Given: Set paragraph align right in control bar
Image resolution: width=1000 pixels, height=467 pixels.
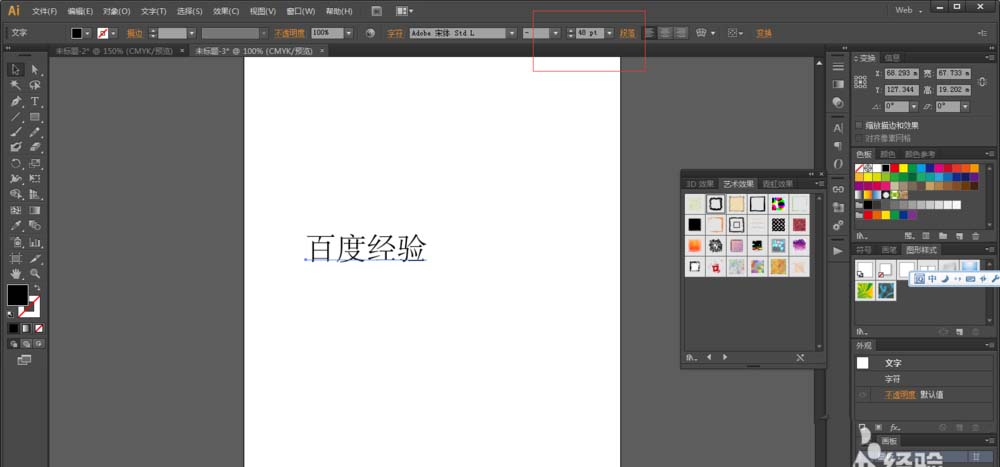Looking at the screenshot, I should coord(681,33).
